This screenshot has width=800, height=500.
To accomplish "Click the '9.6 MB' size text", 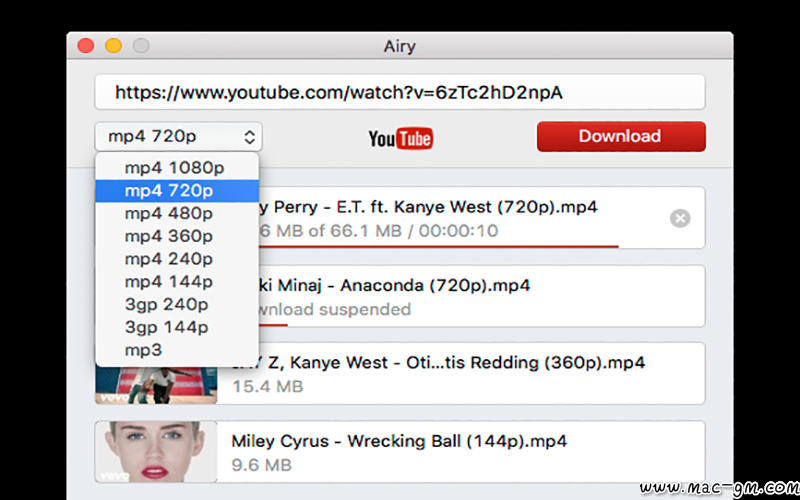I will click(261, 465).
